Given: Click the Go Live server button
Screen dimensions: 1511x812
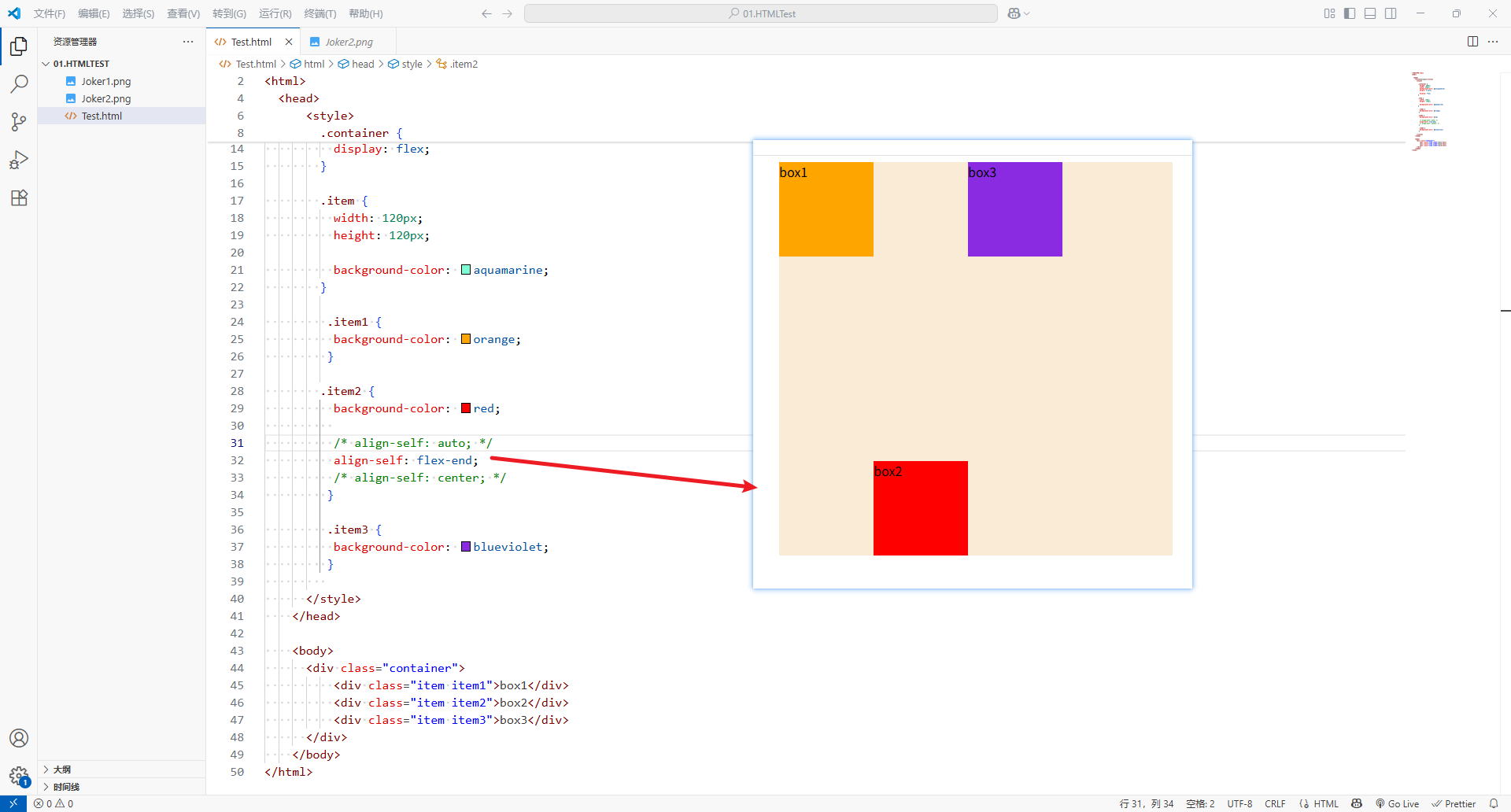Looking at the screenshot, I should [x=1397, y=803].
